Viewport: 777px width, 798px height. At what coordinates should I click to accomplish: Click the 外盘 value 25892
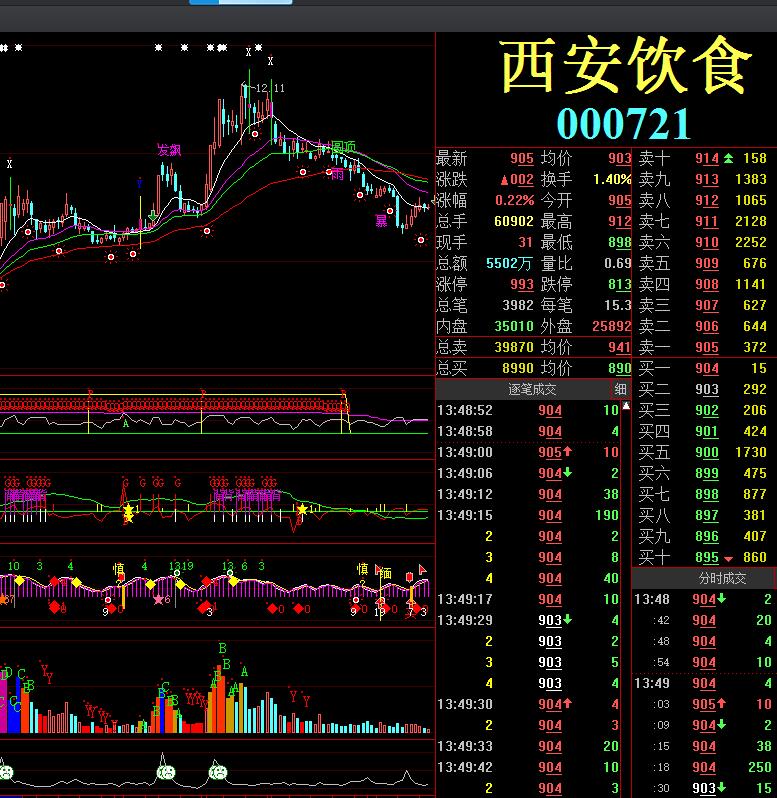(612, 326)
